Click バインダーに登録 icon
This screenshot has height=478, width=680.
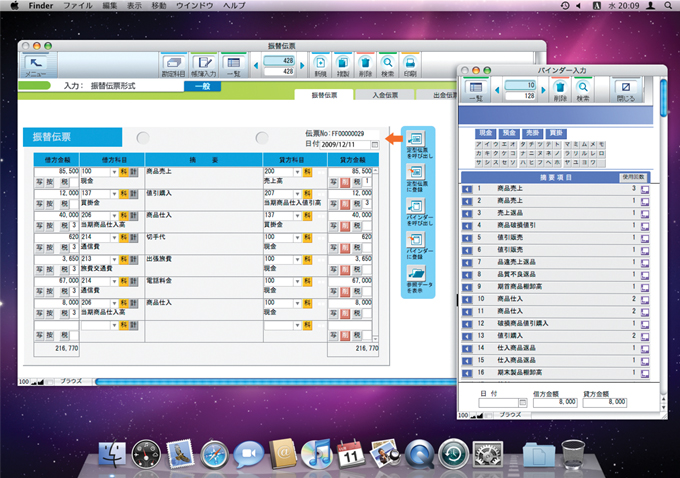pos(416,239)
